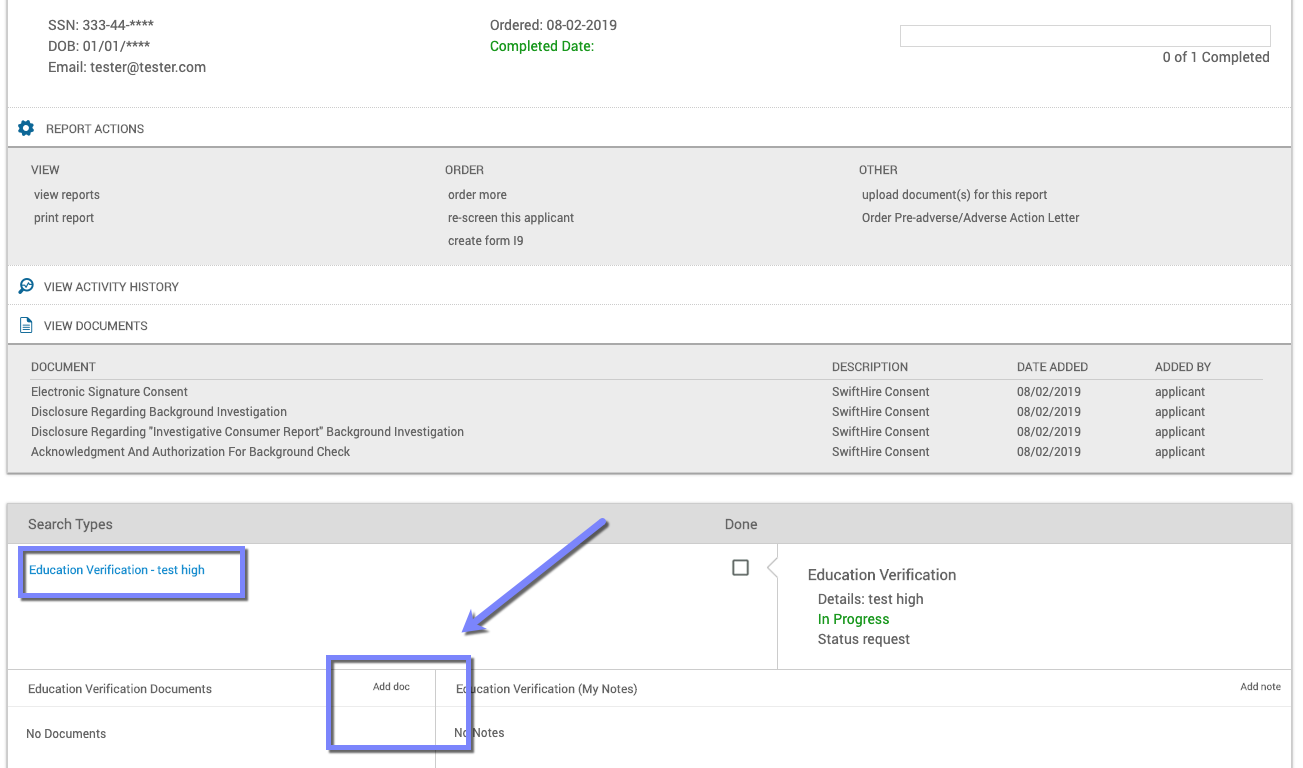The image size is (1303, 768).
Task: Select re-screen this applicant
Action: 511,218
